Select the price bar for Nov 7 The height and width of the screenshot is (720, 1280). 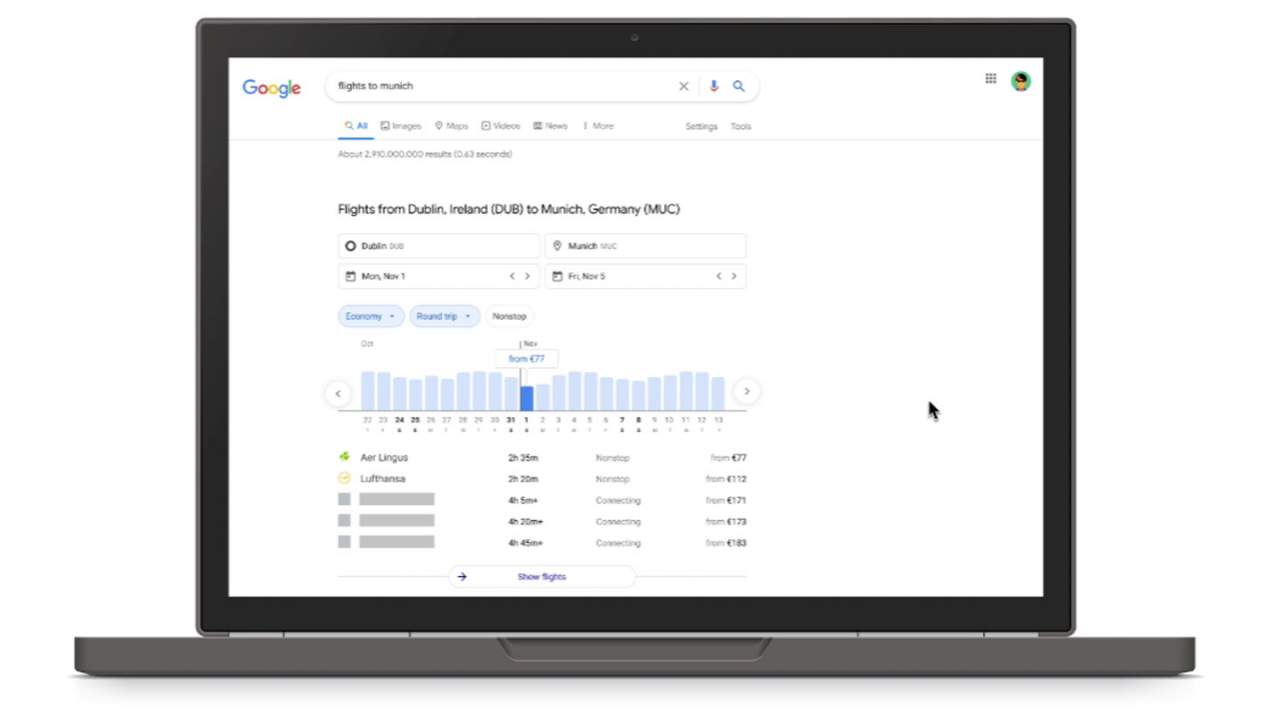622,394
